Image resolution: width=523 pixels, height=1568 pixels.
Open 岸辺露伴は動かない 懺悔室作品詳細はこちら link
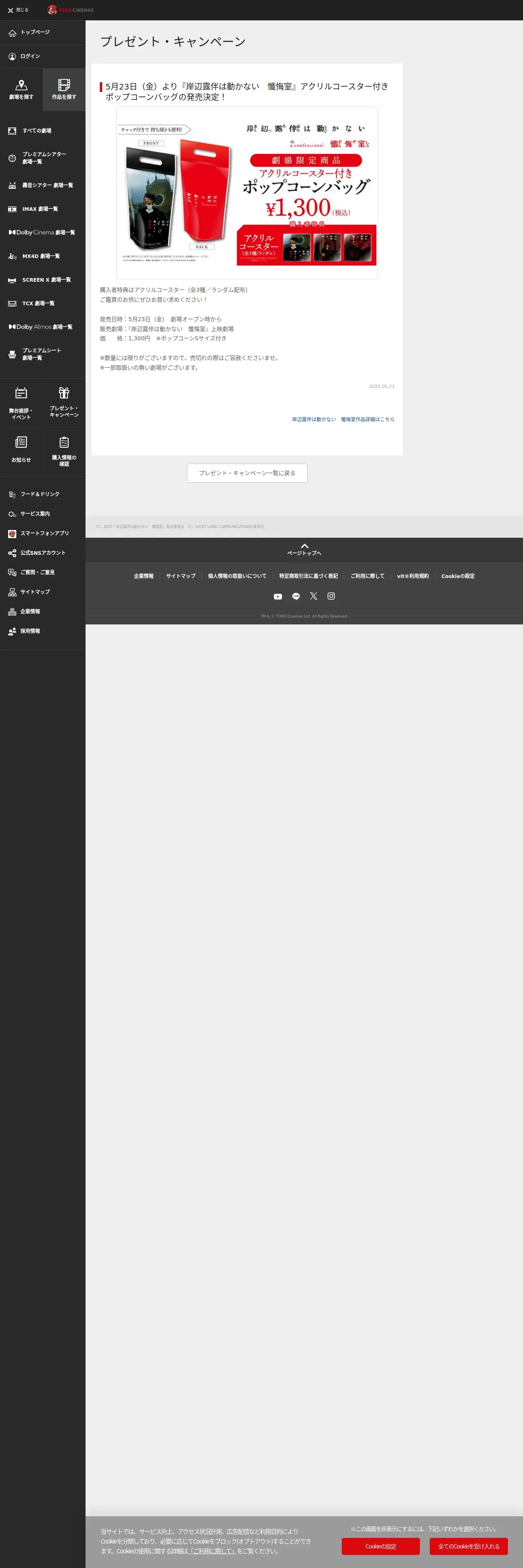(343, 419)
